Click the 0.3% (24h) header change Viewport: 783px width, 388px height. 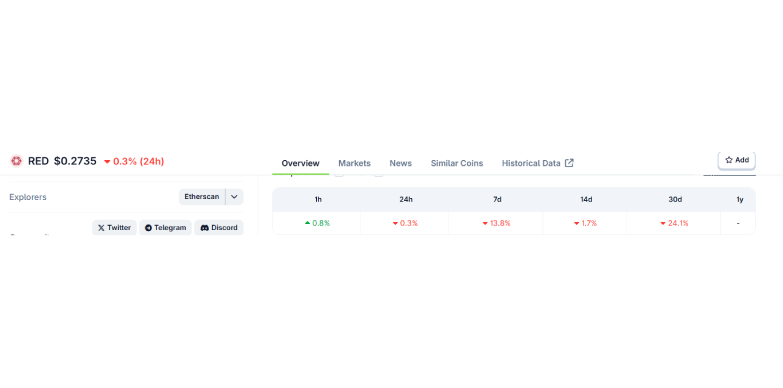pyautogui.click(x=134, y=161)
